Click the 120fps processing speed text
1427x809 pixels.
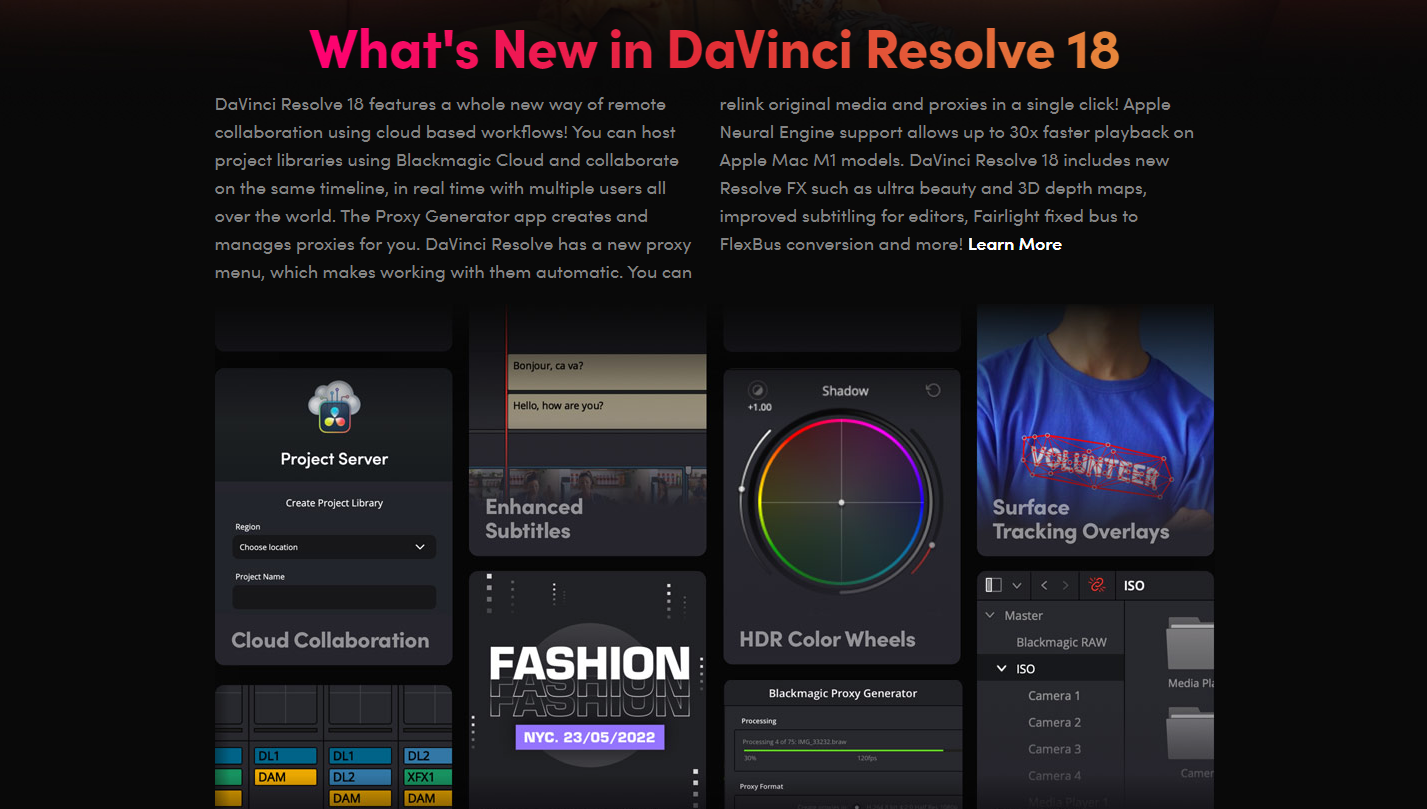tap(867, 758)
